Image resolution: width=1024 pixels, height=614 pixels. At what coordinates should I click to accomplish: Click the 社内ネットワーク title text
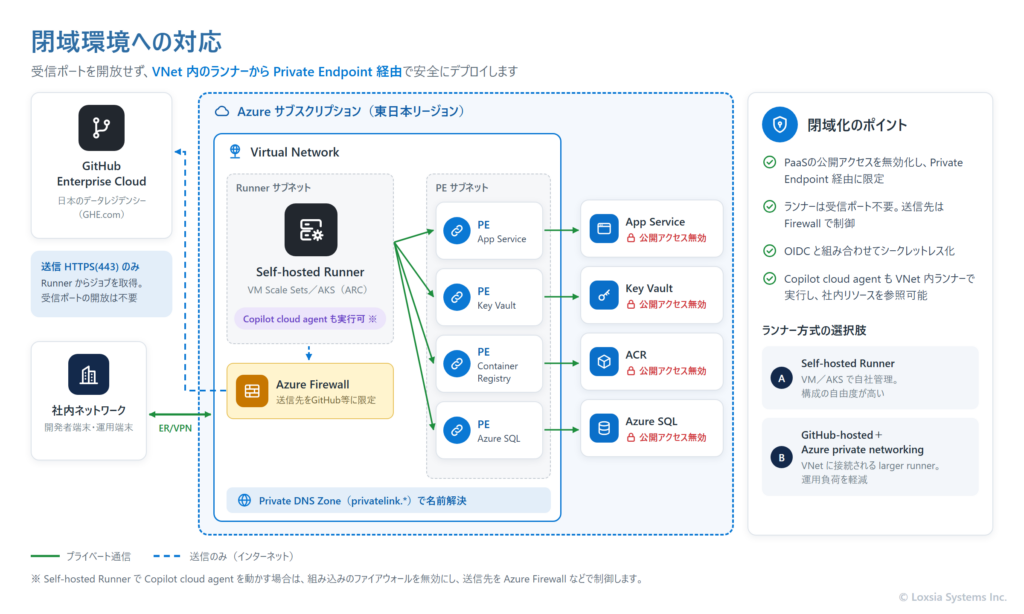89,410
